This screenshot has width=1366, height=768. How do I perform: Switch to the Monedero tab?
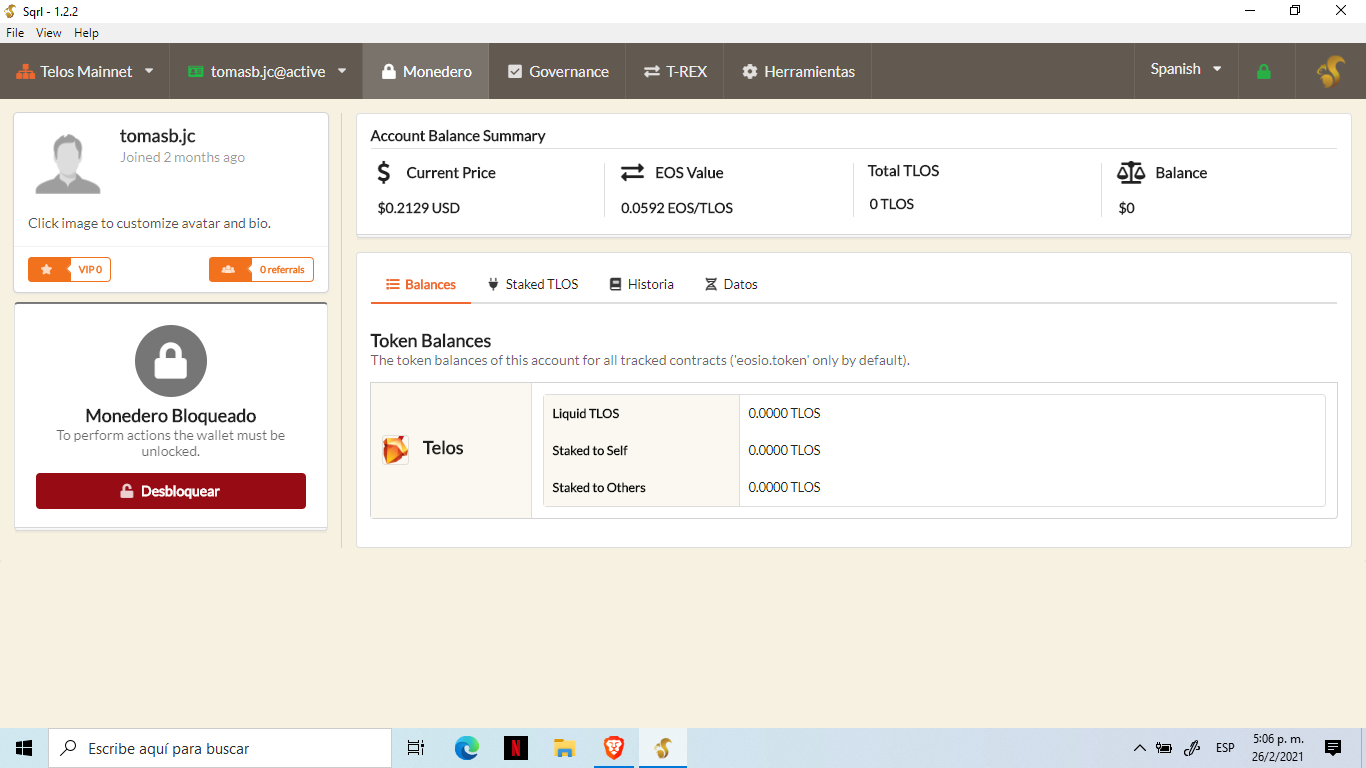426,71
